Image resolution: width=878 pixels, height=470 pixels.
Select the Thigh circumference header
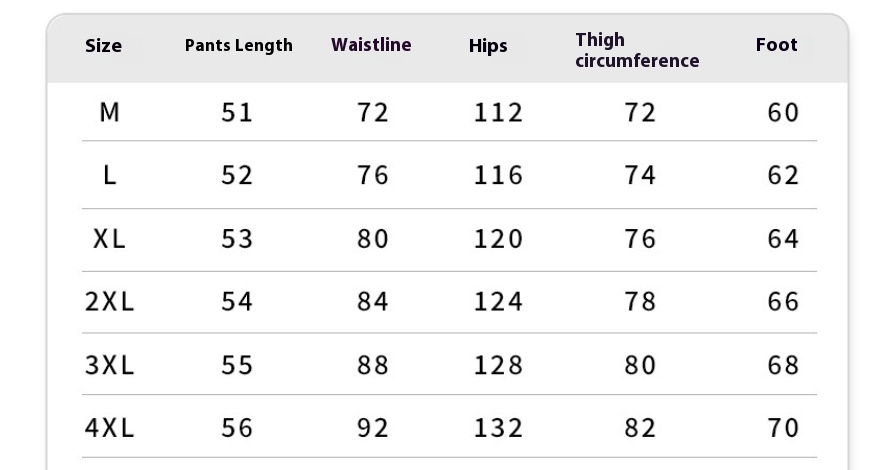(637, 50)
